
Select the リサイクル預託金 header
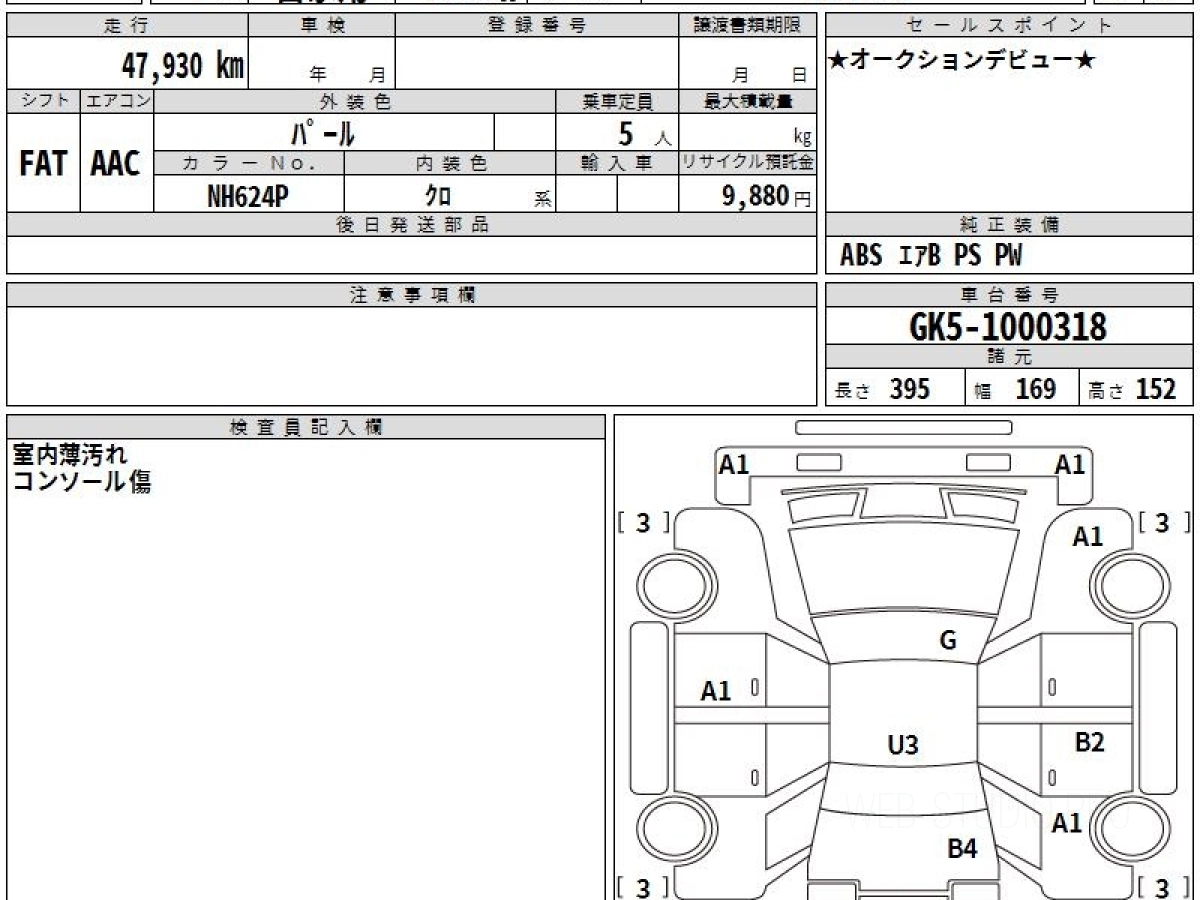tap(747, 163)
